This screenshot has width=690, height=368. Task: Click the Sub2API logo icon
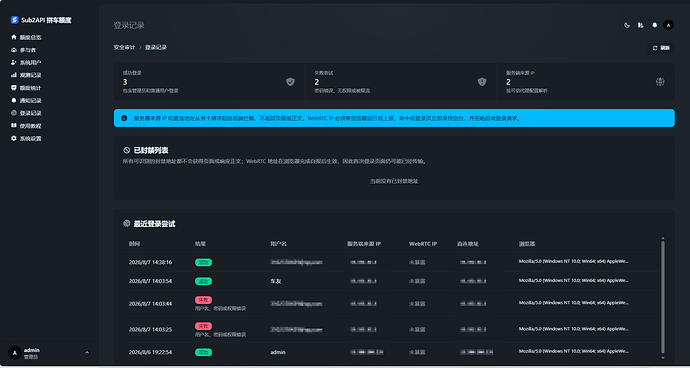pyautogui.click(x=15, y=20)
